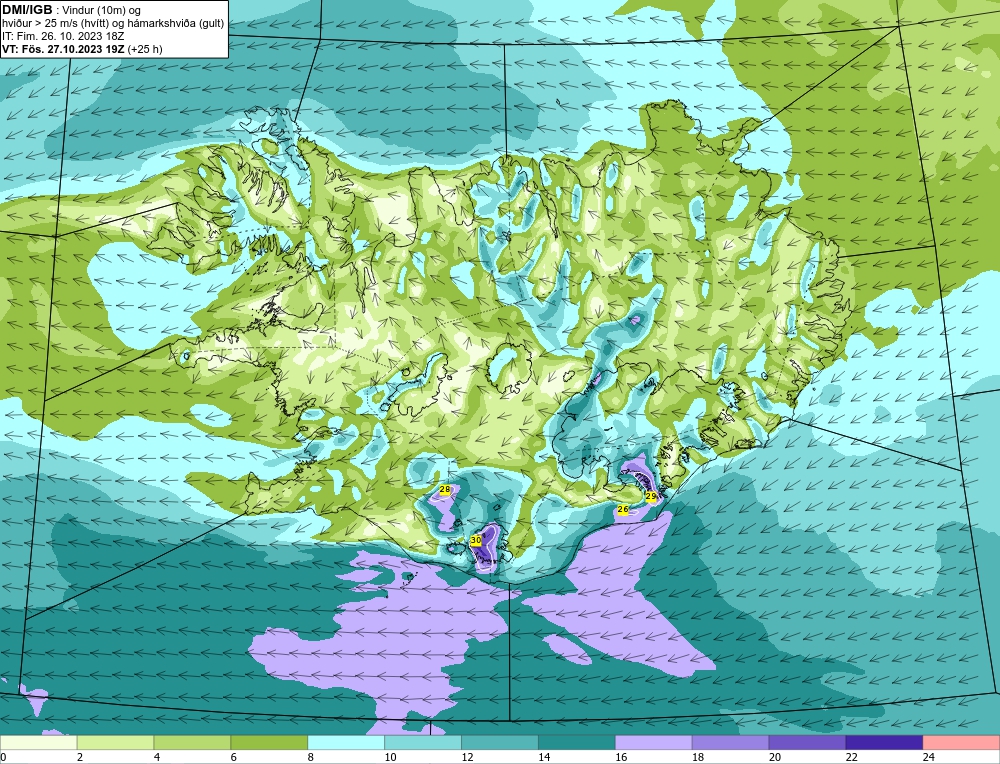Image resolution: width=1000 pixels, height=764 pixels.
Task: Click the darker green 6–8 m/s legend swatch
Action: pyautogui.click(x=269, y=743)
